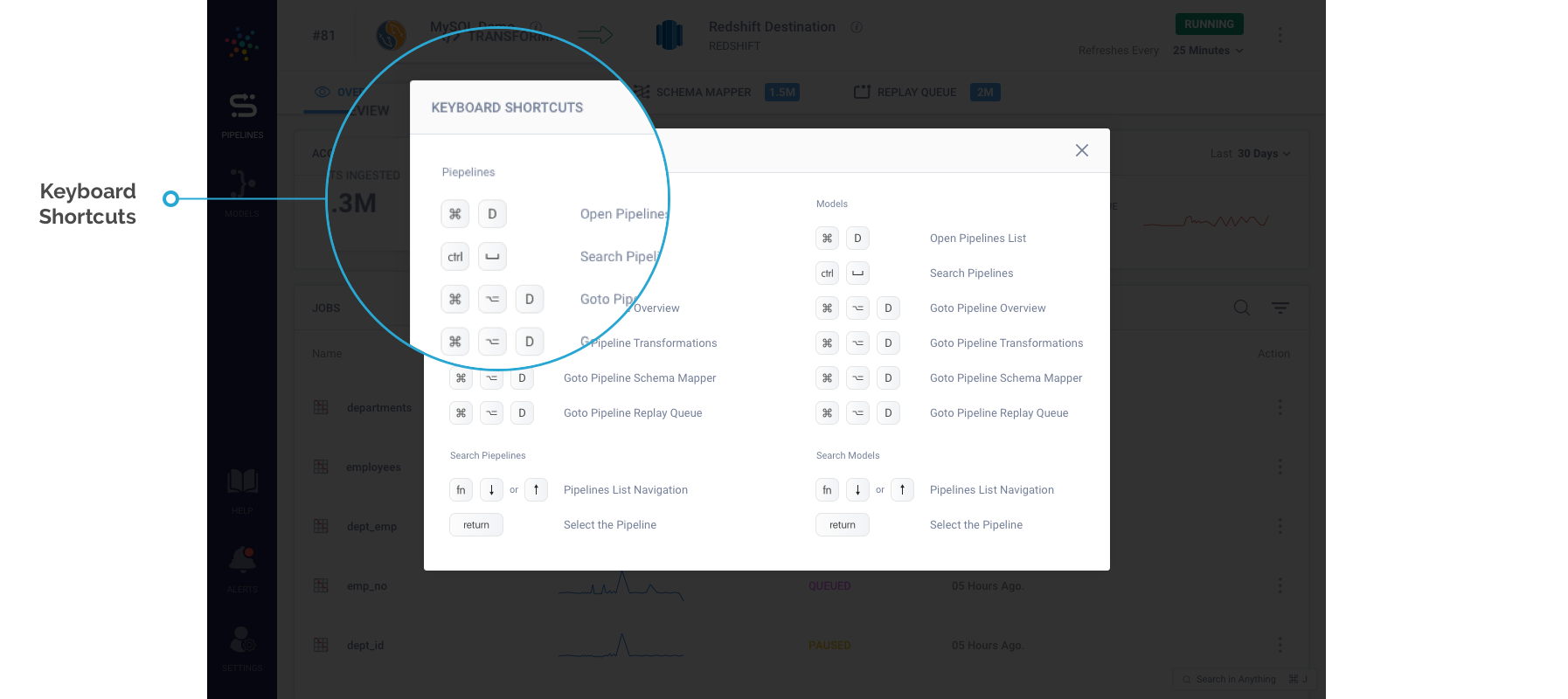Open the pipeline options kebab menu

click(1280, 35)
